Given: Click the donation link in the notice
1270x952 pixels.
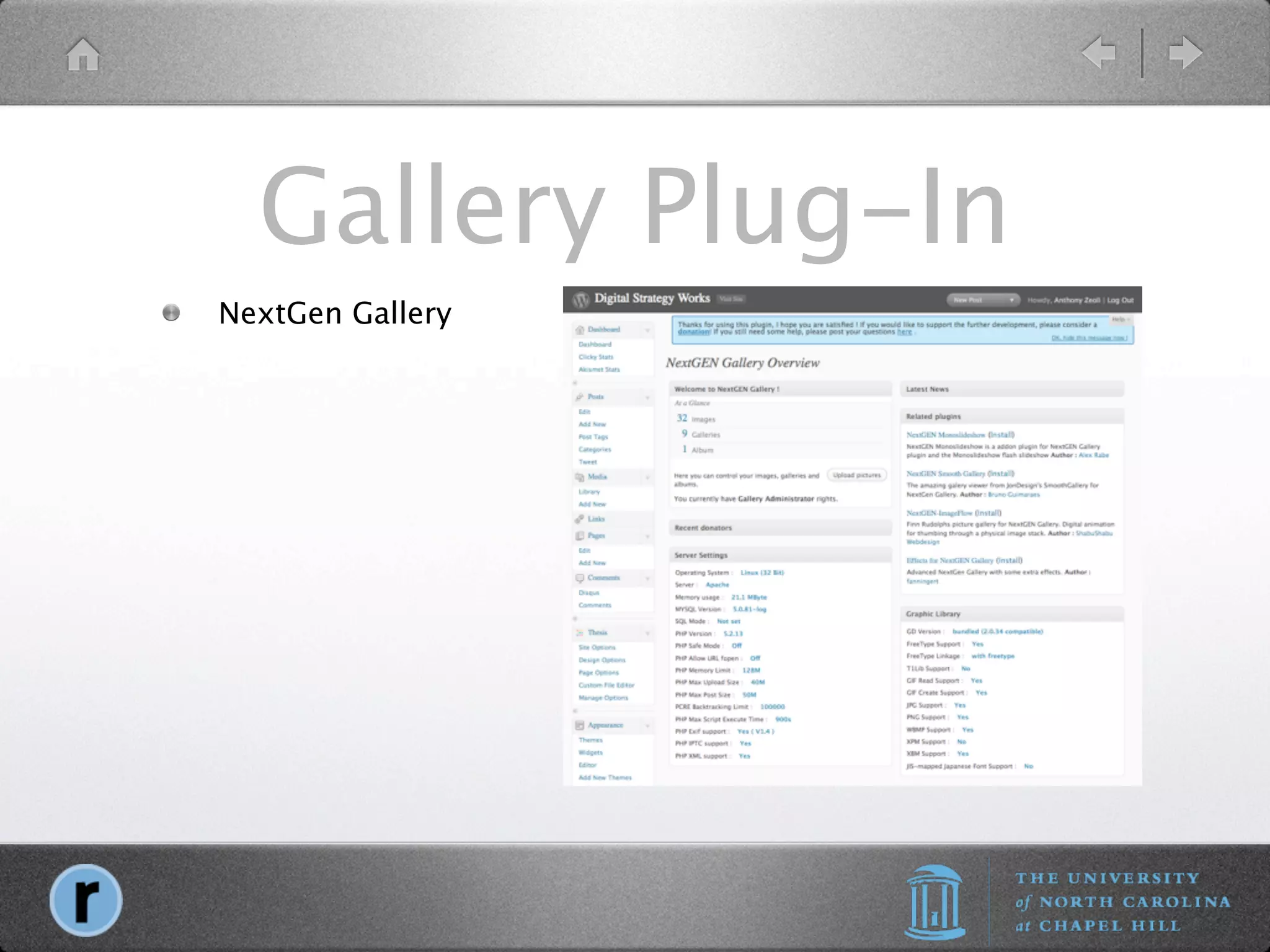Looking at the screenshot, I should point(694,332).
